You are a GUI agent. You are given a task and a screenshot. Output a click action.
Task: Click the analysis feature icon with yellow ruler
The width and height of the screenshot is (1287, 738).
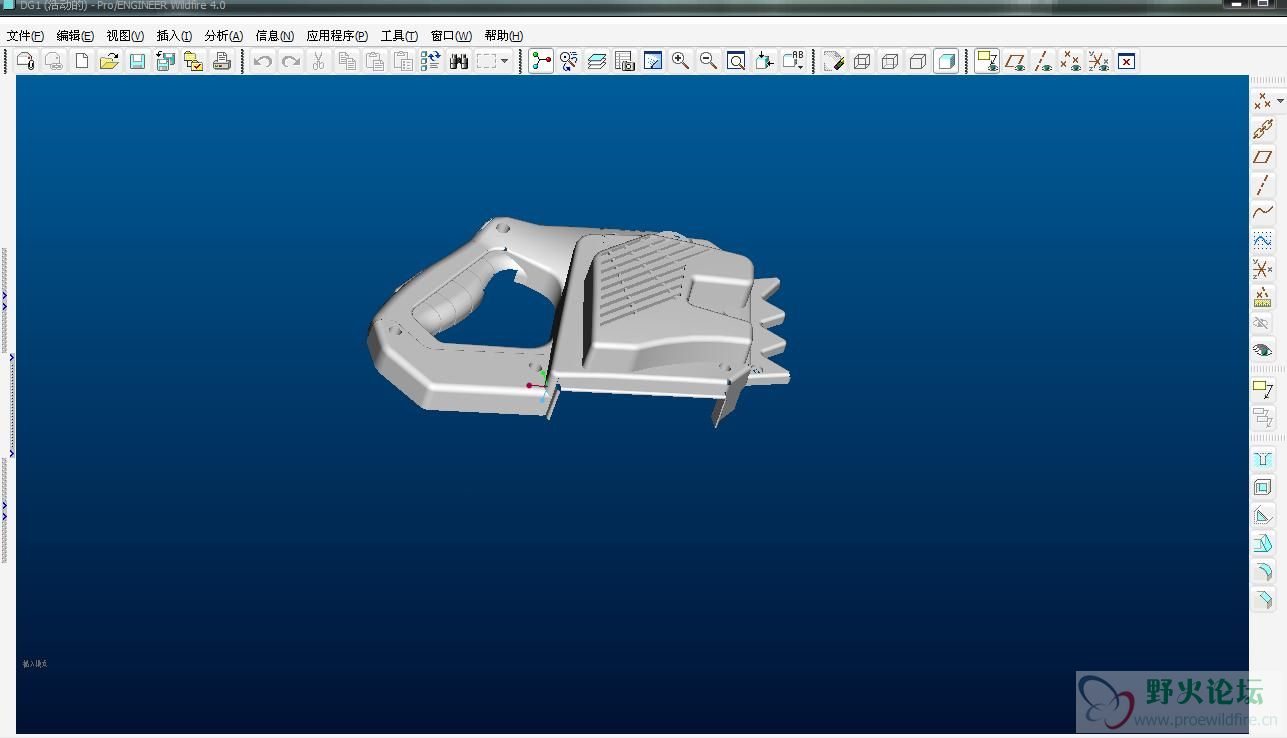(1262, 296)
